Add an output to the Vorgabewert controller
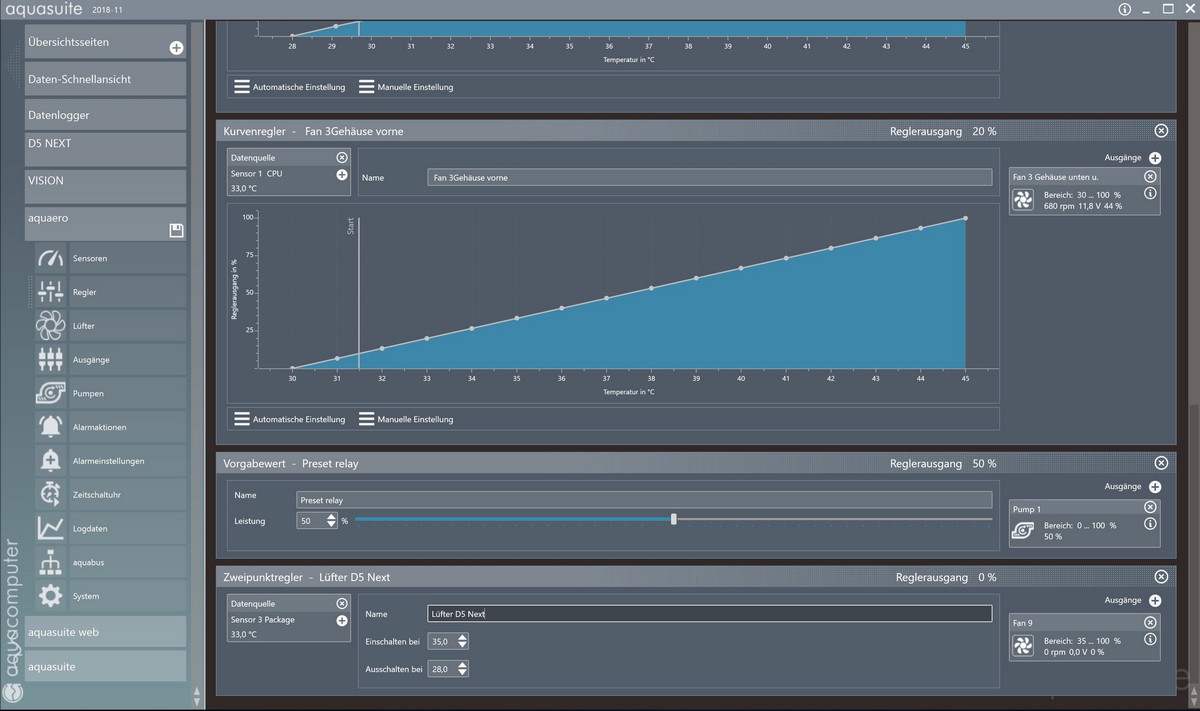Screen dimensions: 1200x711 1155,487
